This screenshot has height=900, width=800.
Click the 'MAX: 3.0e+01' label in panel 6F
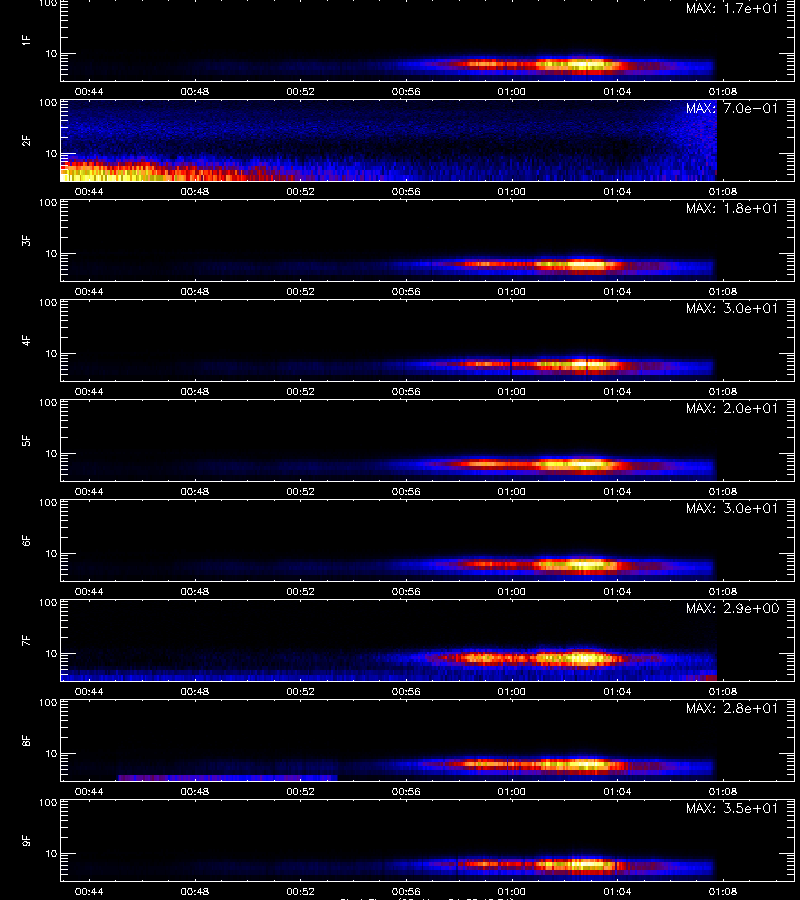point(732,508)
